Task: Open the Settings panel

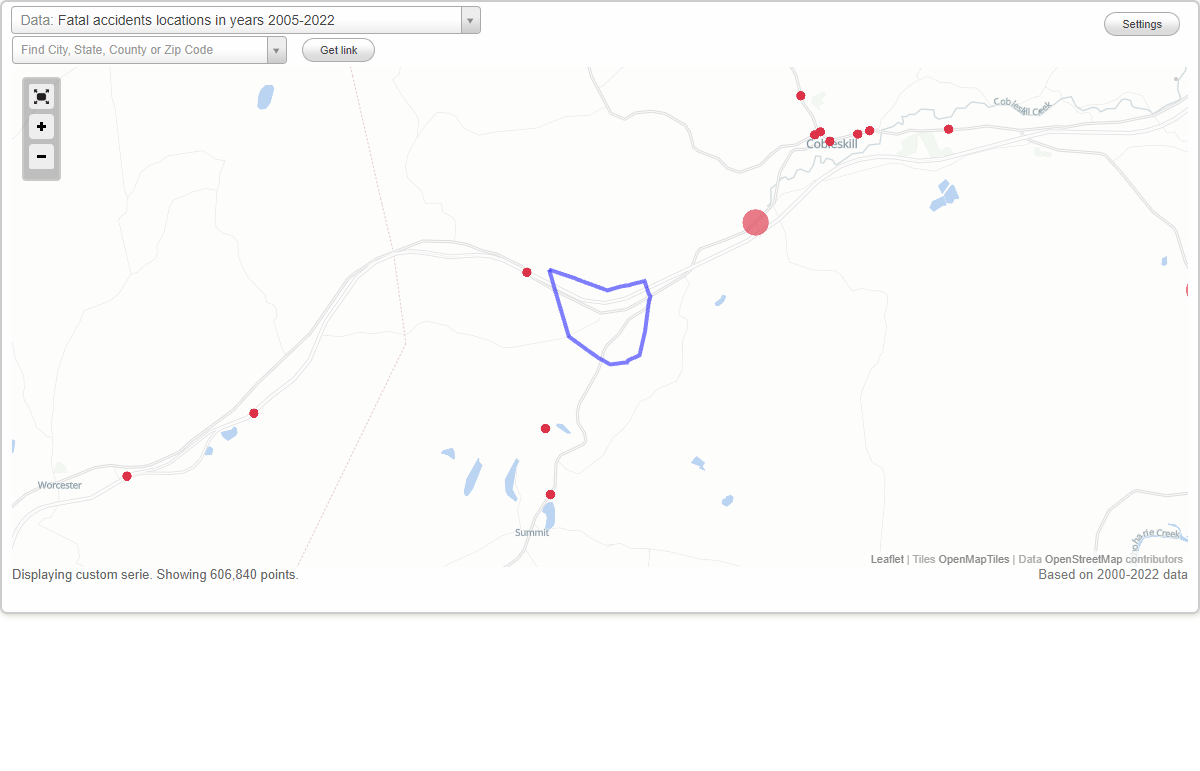Action: (1141, 23)
